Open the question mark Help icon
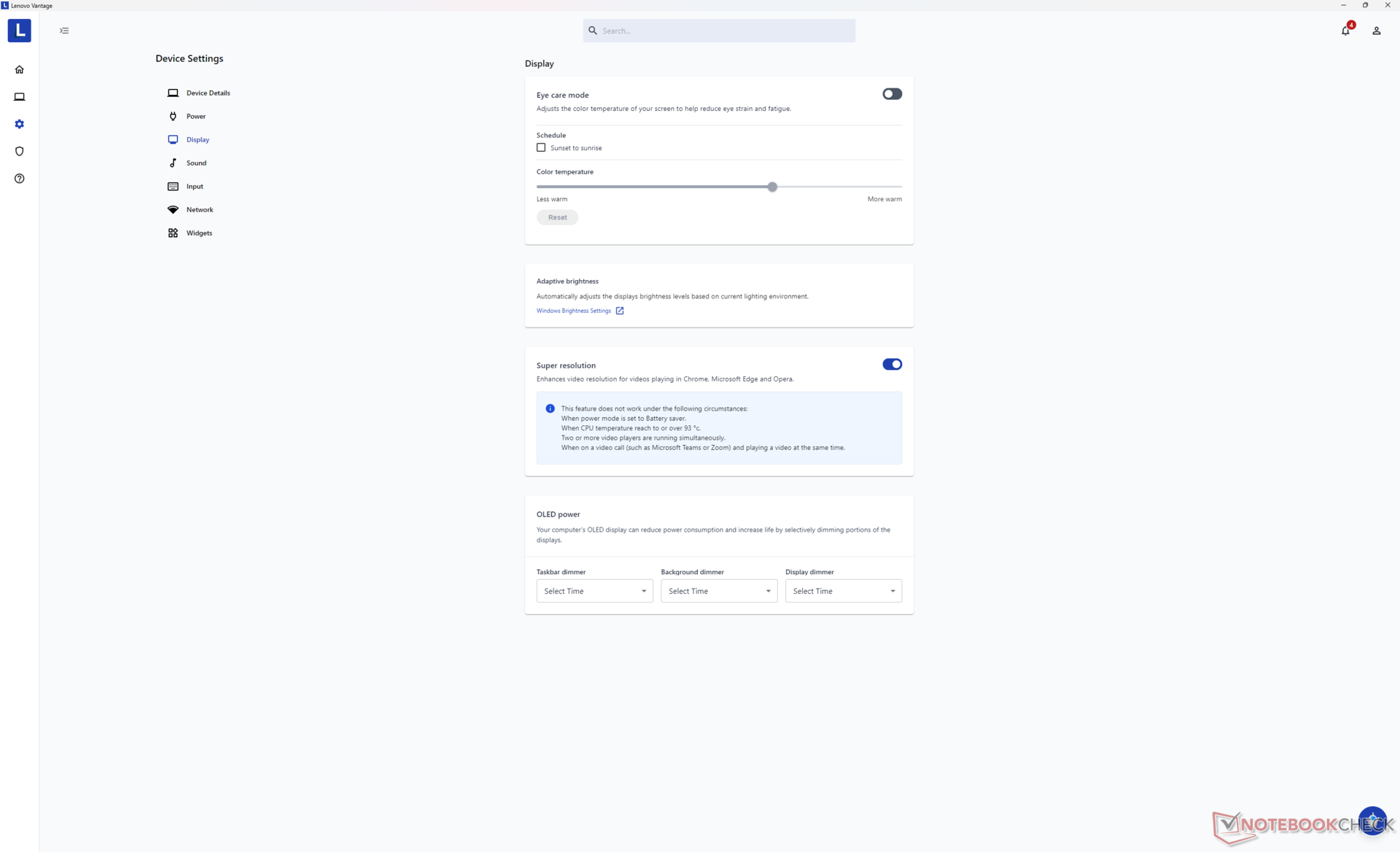 point(20,179)
